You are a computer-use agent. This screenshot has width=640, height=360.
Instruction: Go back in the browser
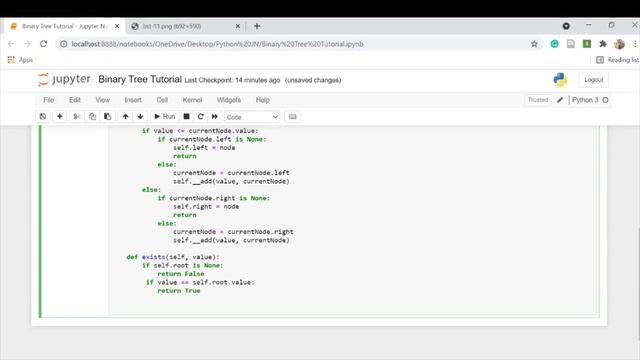click(11, 44)
